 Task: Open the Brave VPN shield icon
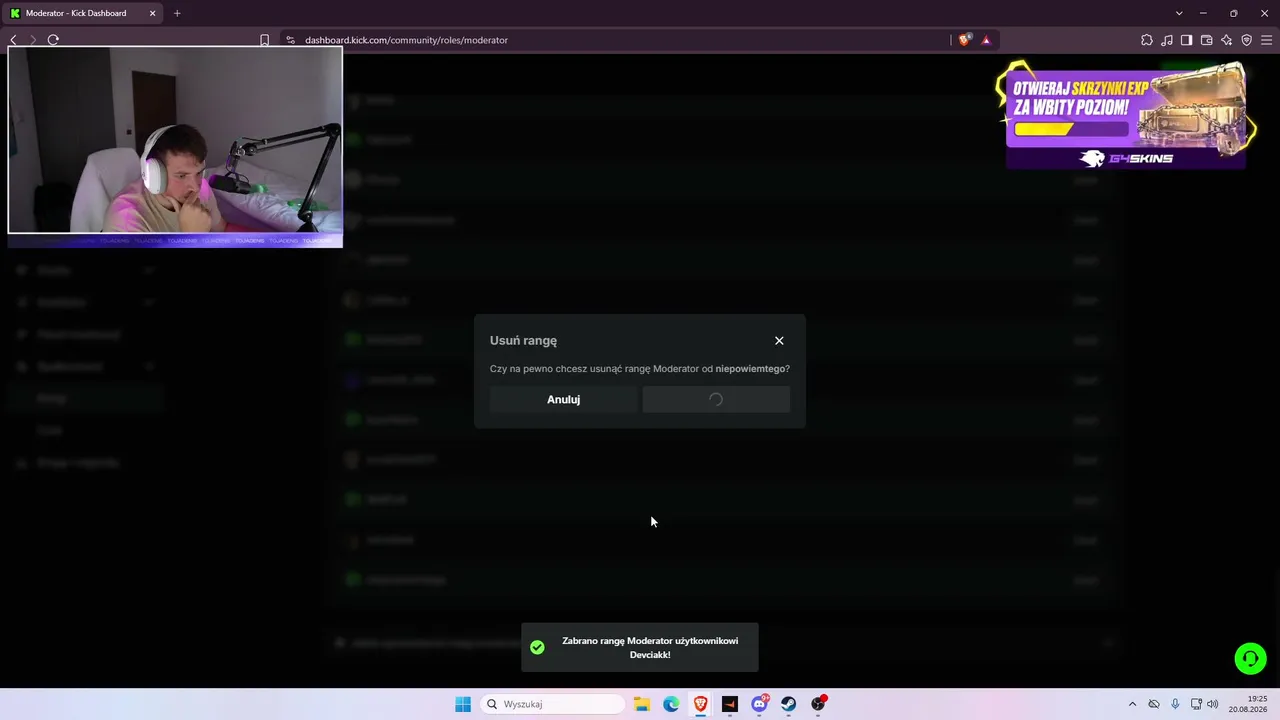coord(1247,40)
